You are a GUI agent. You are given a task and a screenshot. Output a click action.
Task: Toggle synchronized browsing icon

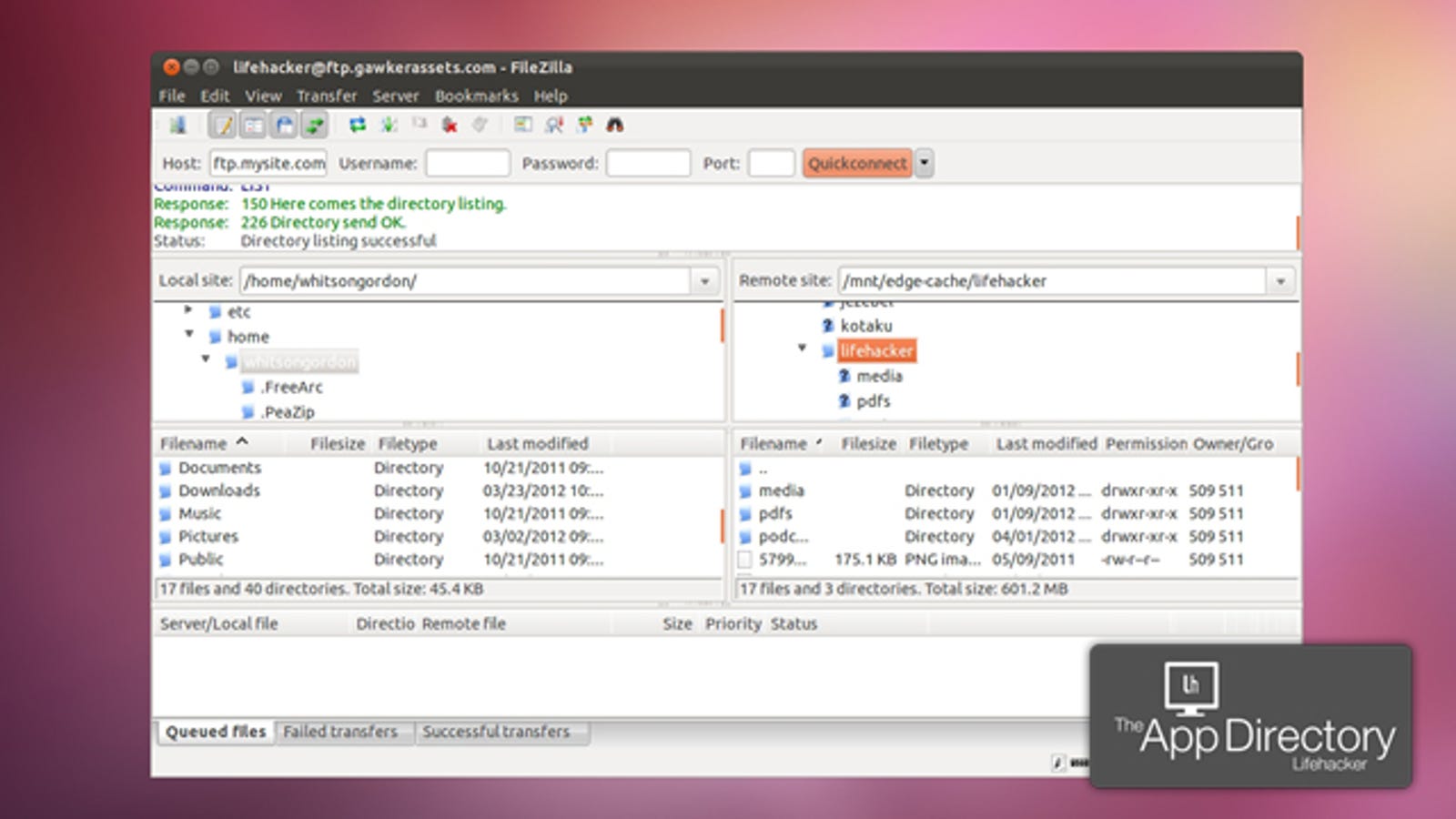pyautogui.click(x=584, y=125)
